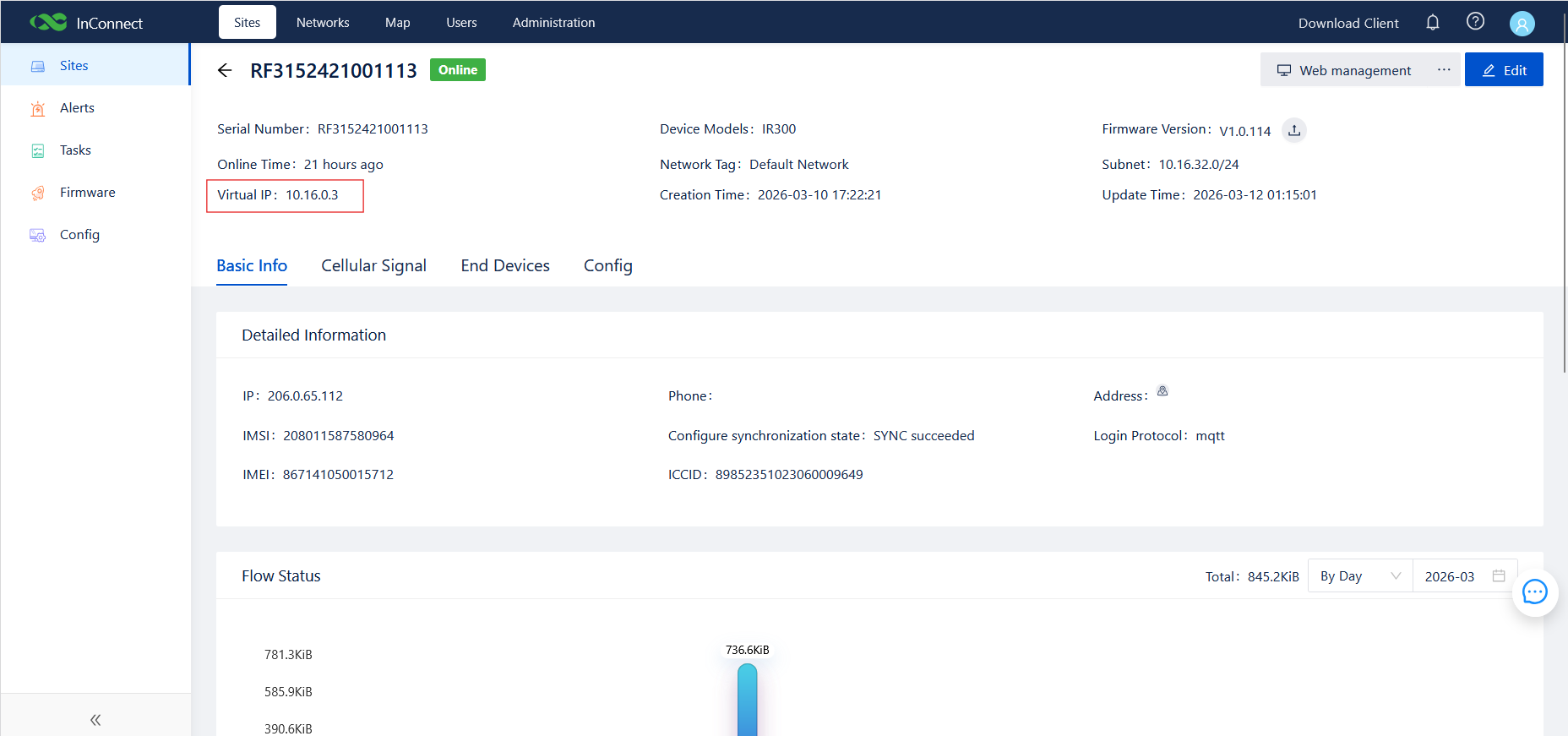The height and width of the screenshot is (736, 1568).
Task: Open the Administration top tab
Action: point(553,23)
